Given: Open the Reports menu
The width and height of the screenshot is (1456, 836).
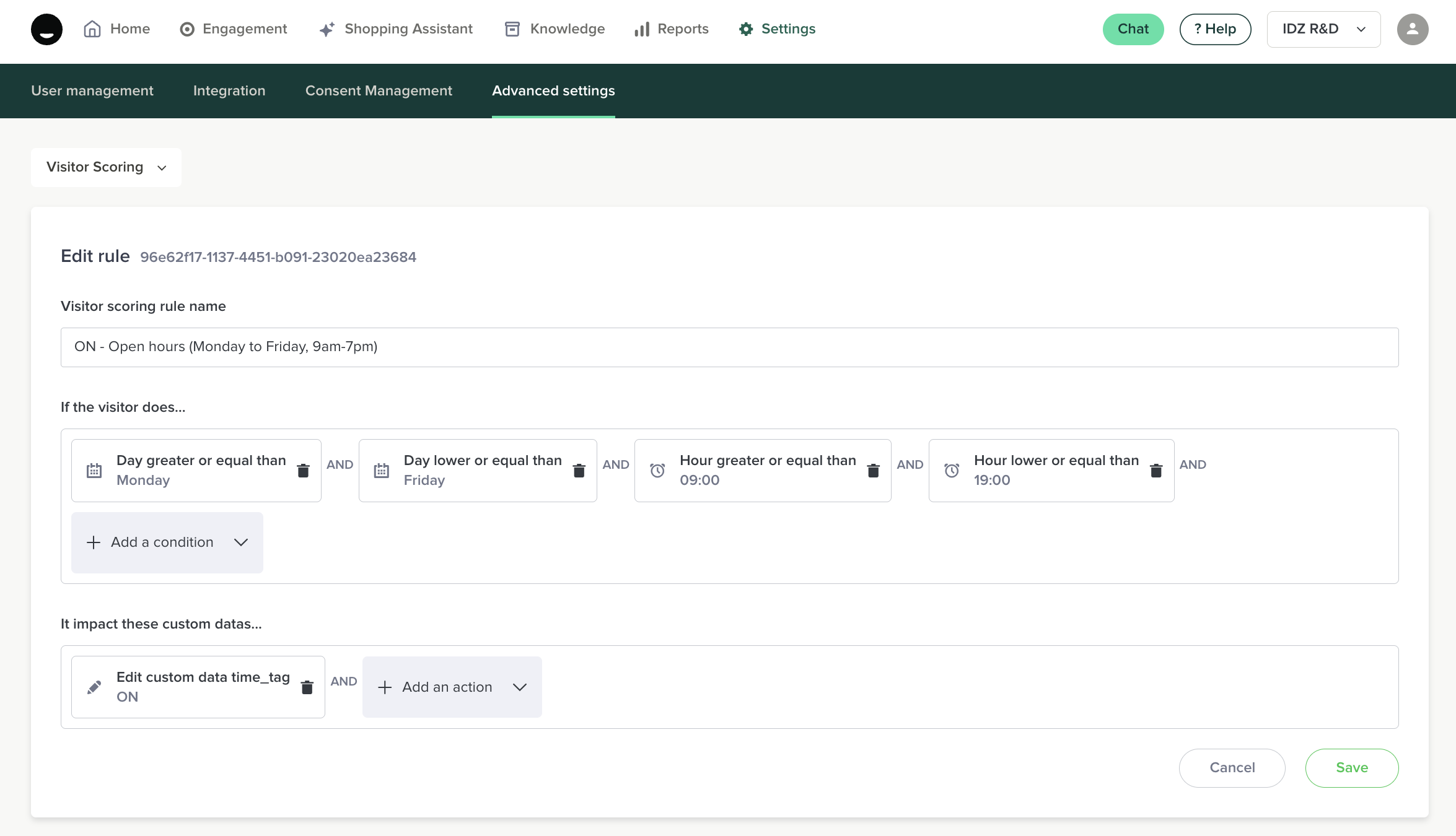Looking at the screenshot, I should [x=672, y=29].
